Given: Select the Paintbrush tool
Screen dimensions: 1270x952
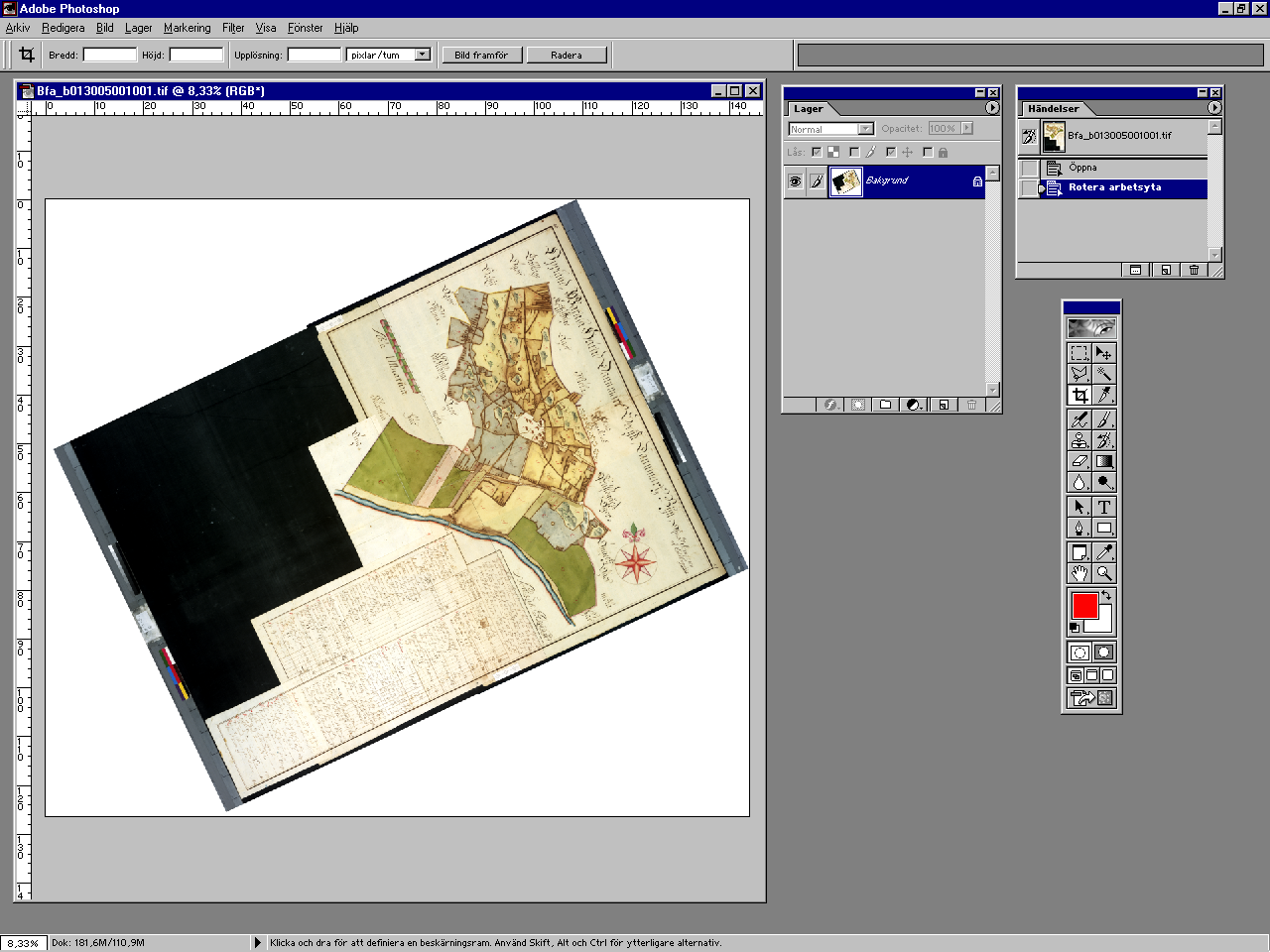Looking at the screenshot, I should pos(1104,420).
